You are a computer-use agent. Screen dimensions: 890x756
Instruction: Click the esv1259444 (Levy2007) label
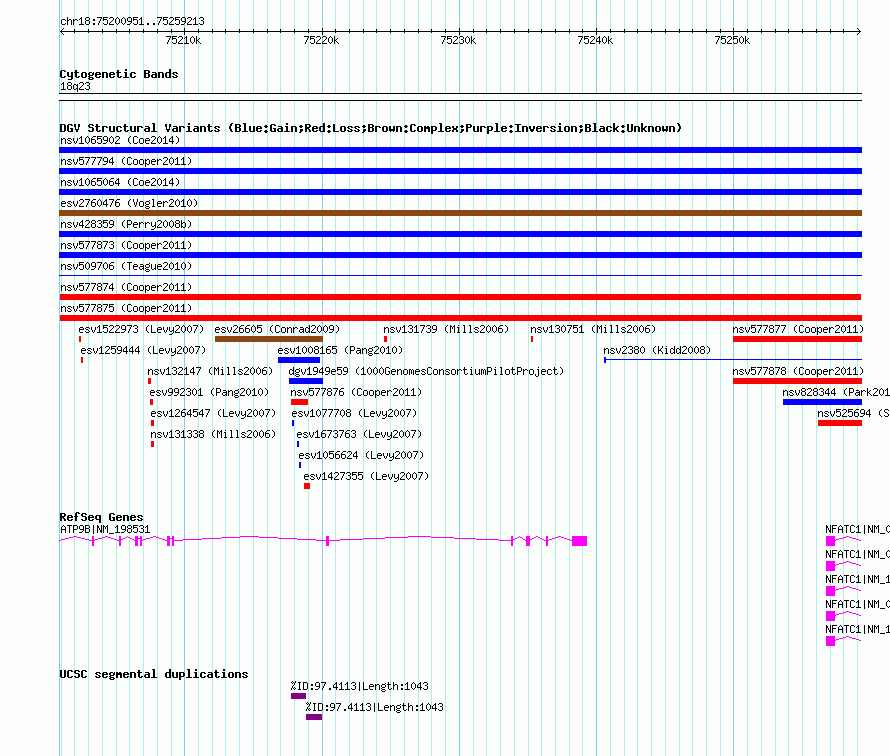coord(143,350)
